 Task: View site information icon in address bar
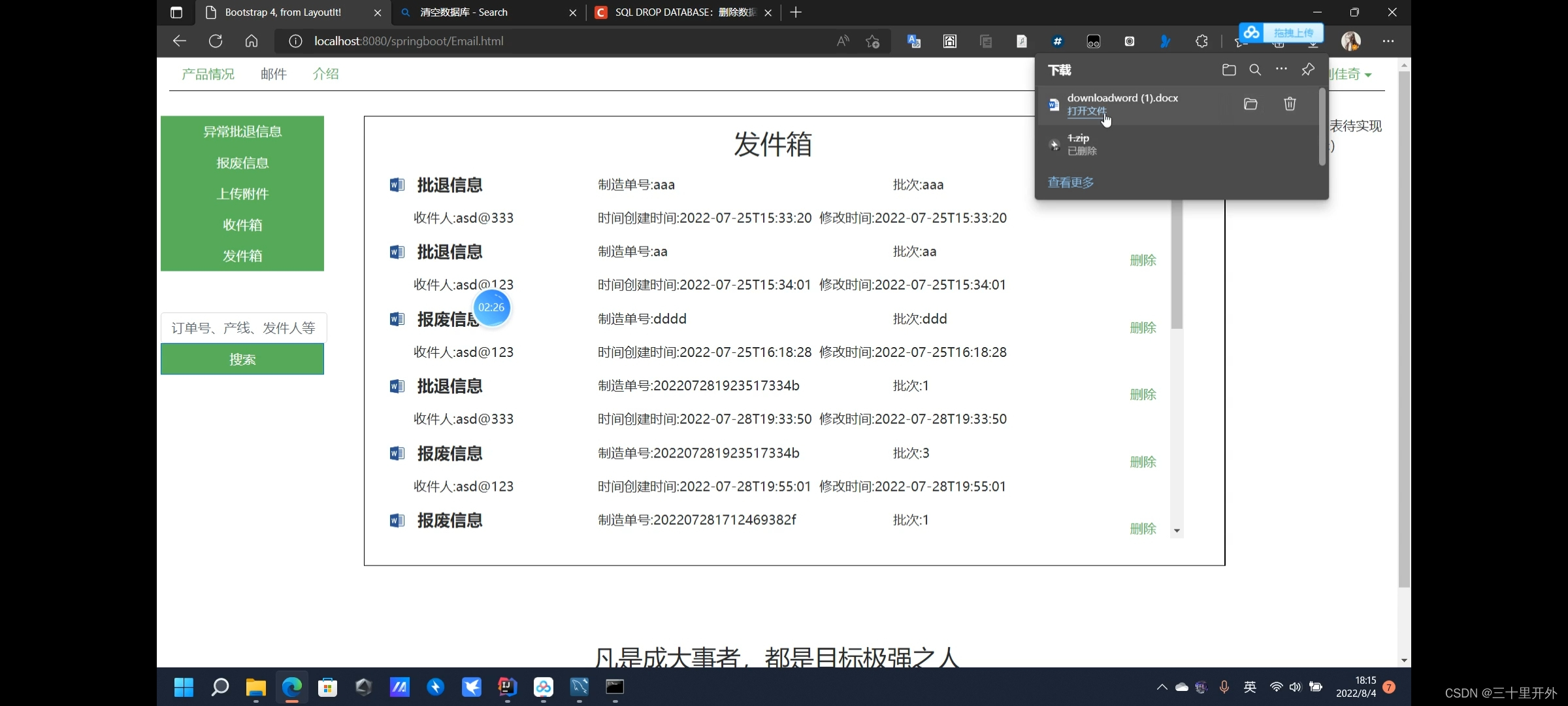tap(295, 41)
